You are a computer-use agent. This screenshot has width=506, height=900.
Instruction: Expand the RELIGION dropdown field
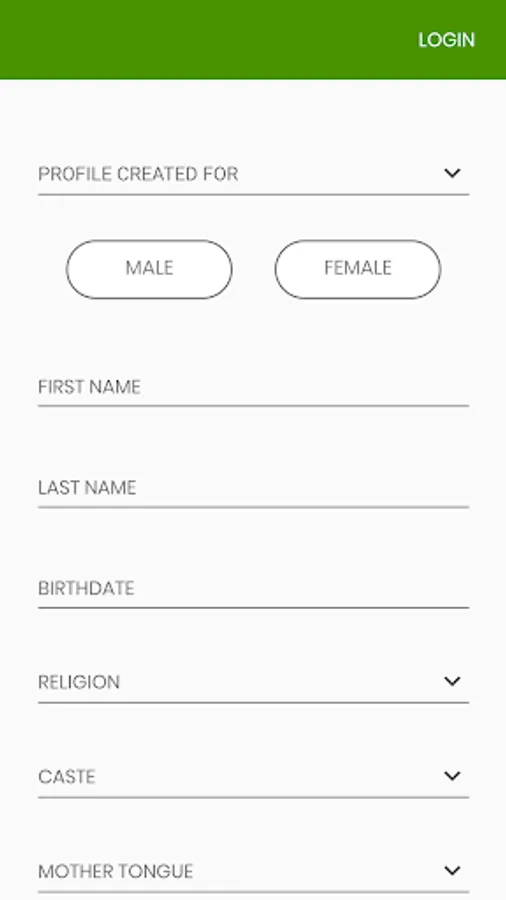coord(253,682)
